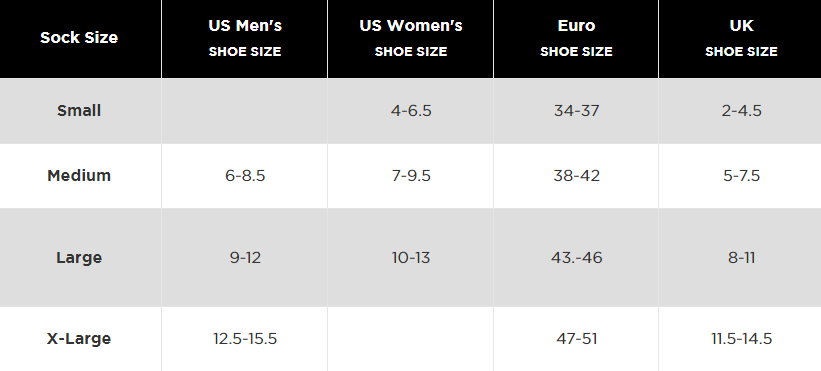Click the 7-9.5 women's size cell
The width and height of the screenshot is (821, 371).
pyautogui.click(x=411, y=175)
